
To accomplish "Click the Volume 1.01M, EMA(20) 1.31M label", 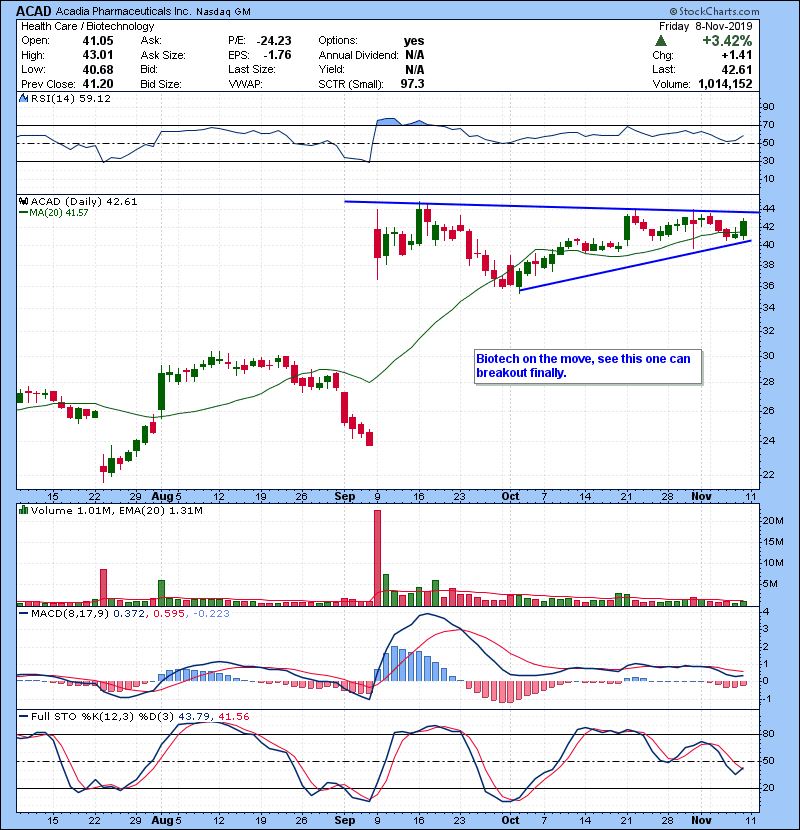I will coord(116,511).
